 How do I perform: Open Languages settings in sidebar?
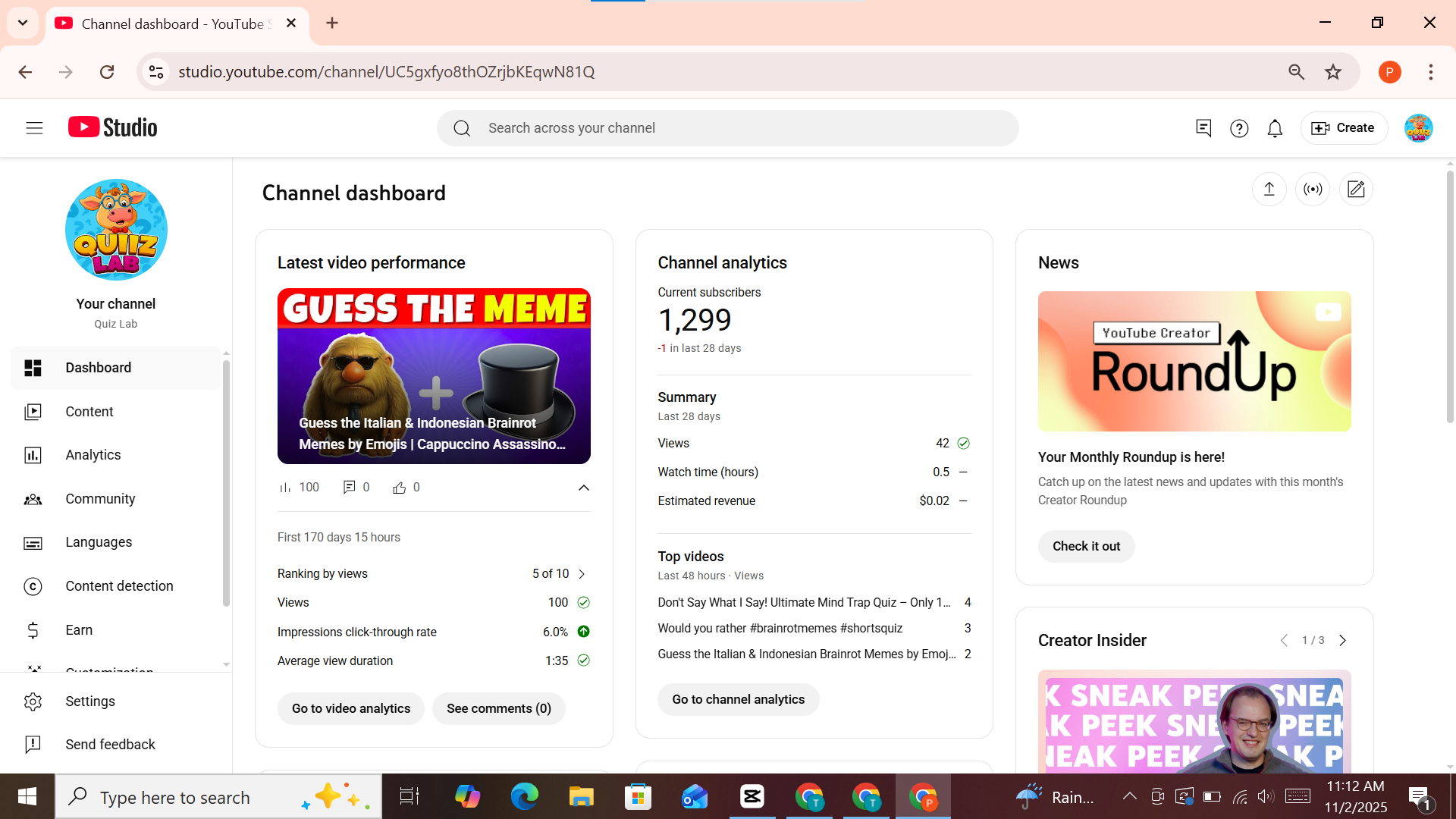click(x=98, y=541)
